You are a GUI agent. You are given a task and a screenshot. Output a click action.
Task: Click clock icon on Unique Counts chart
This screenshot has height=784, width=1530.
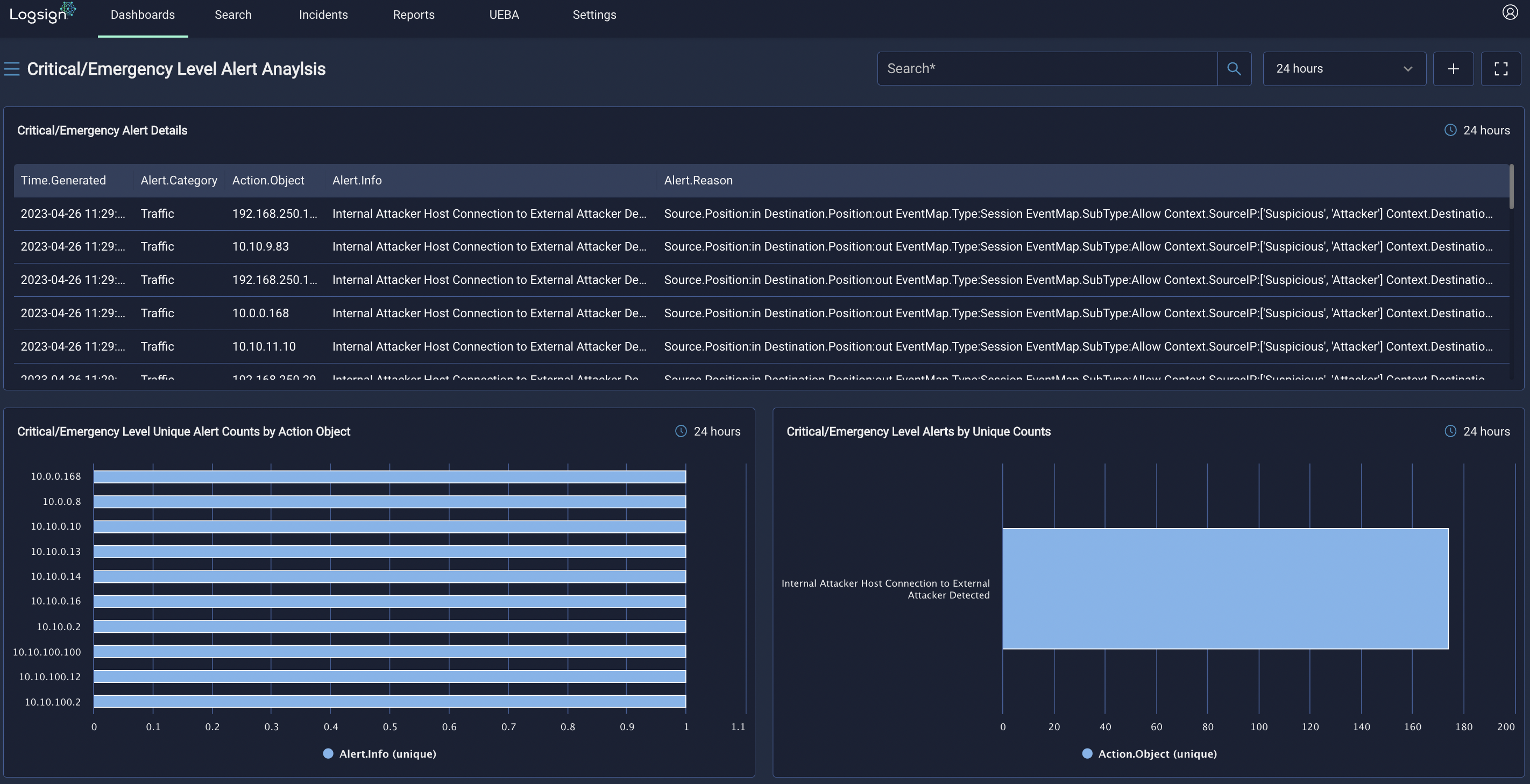tap(1450, 431)
